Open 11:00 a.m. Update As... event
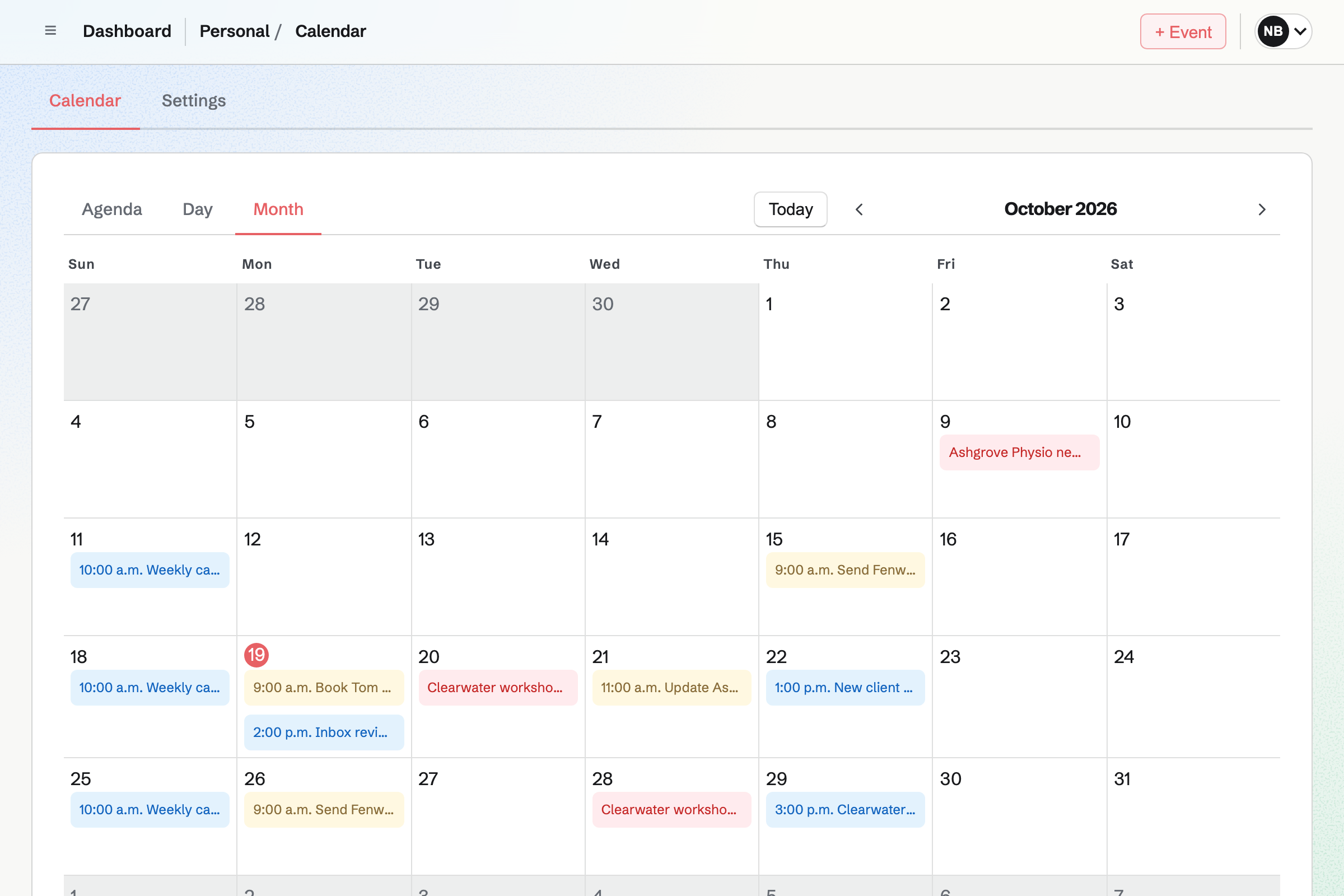 (671, 688)
